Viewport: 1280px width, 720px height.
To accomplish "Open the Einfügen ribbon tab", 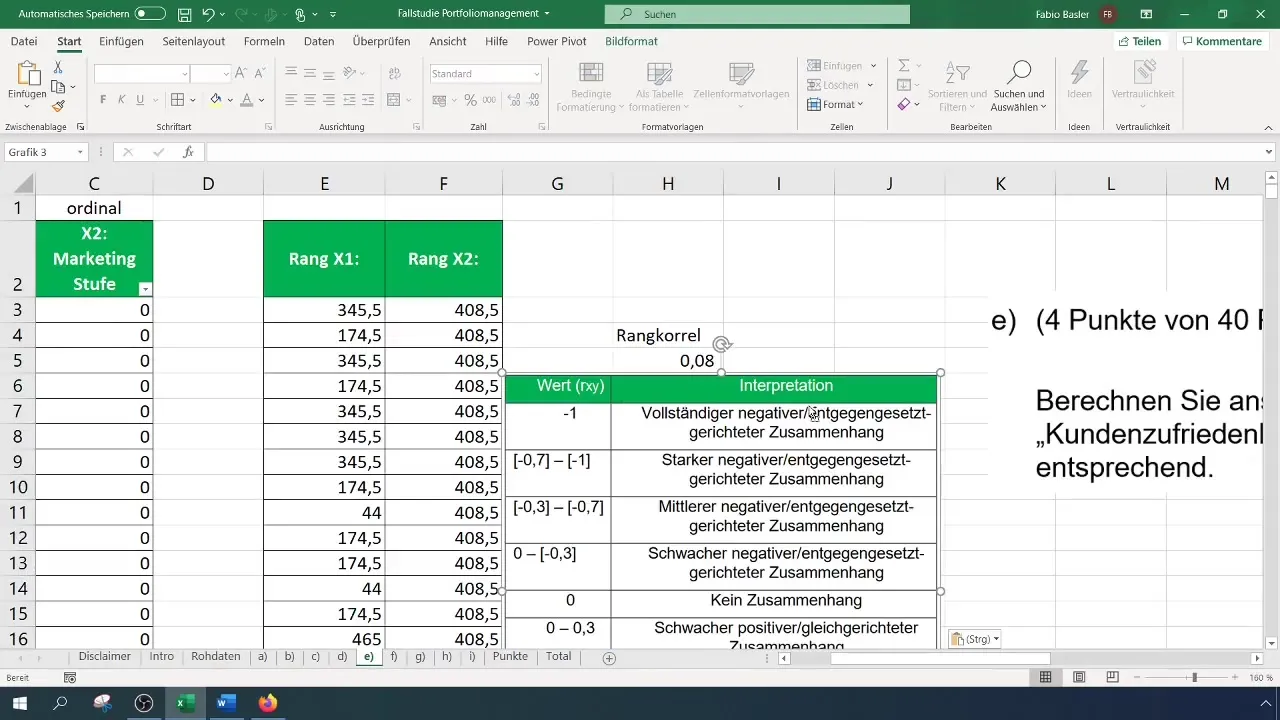I will coord(121,41).
